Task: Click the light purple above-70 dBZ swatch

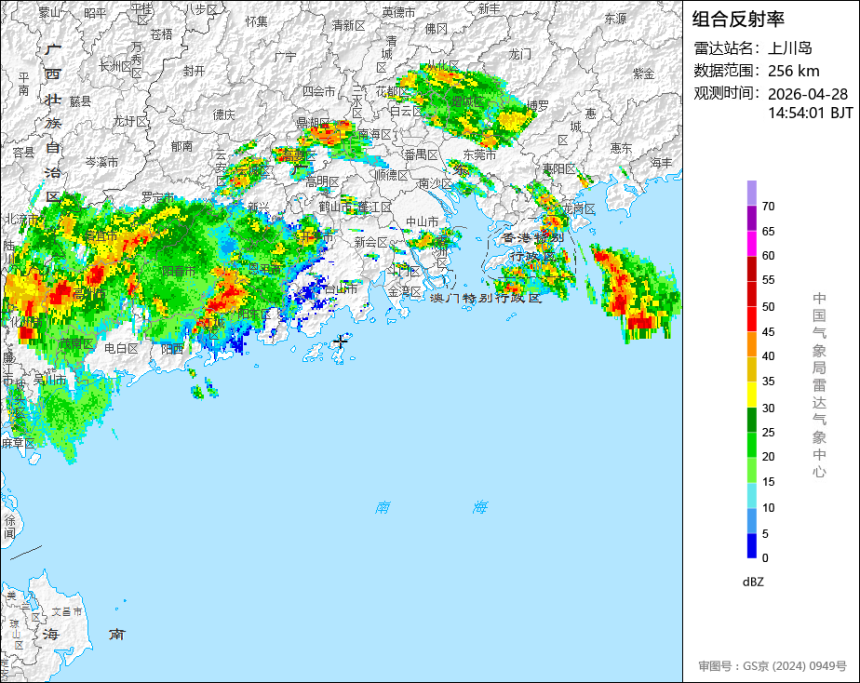Action: pyautogui.click(x=751, y=193)
